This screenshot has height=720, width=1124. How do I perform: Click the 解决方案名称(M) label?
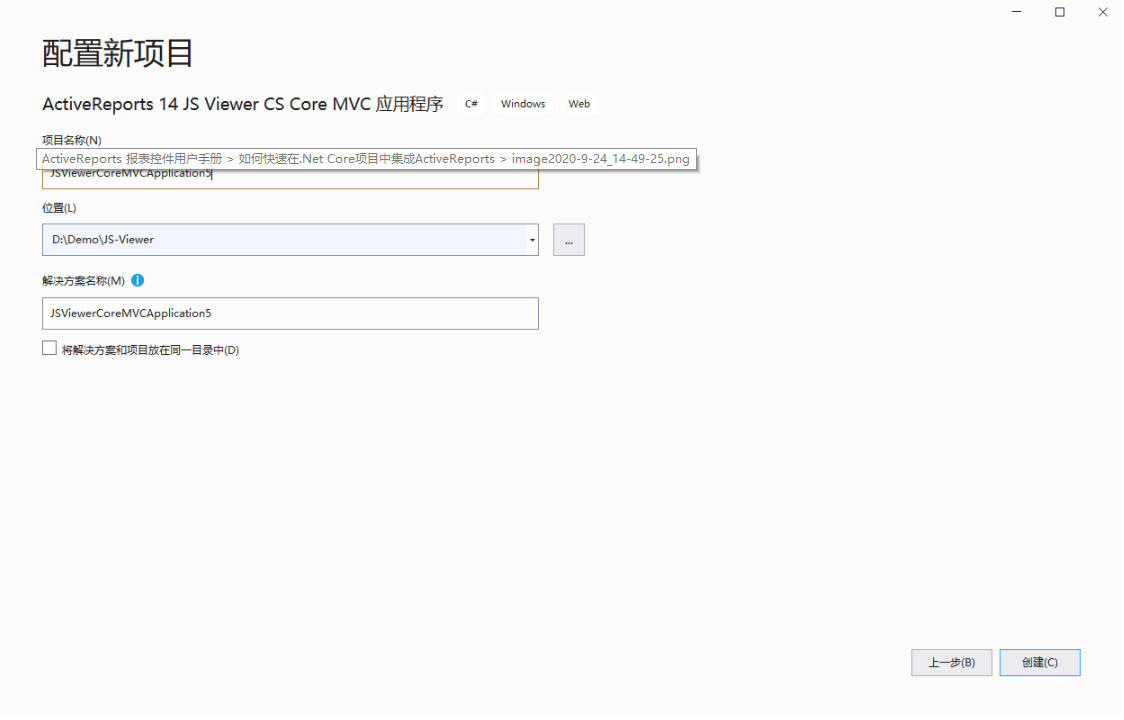[83, 280]
